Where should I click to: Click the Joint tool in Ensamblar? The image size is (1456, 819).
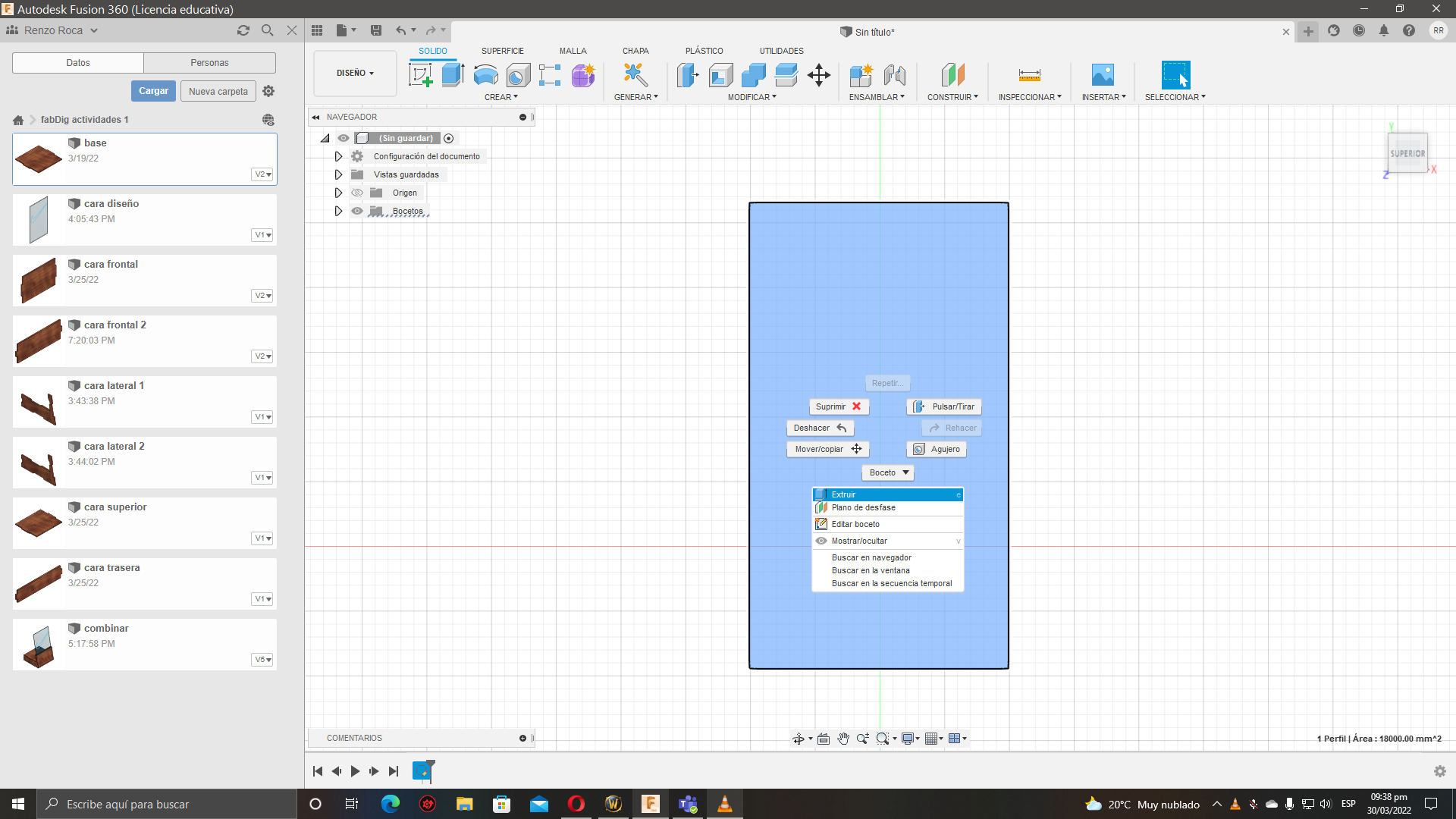(x=894, y=75)
